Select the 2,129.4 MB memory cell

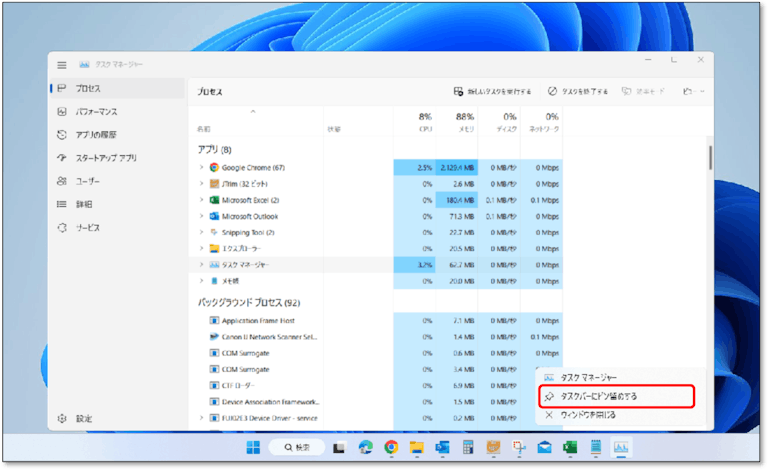(x=456, y=167)
